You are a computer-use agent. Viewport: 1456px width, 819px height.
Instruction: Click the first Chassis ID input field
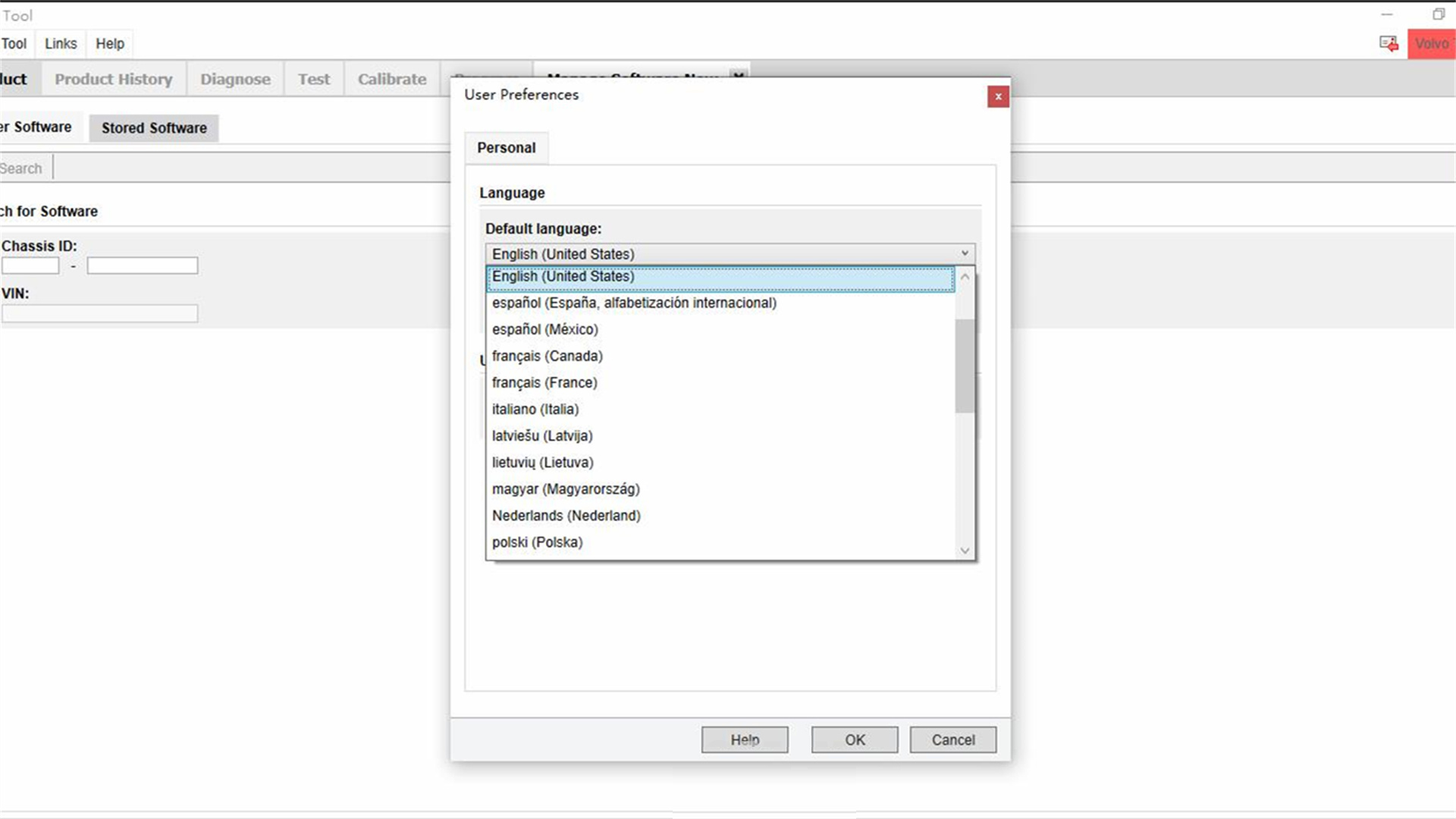(x=30, y=265)
